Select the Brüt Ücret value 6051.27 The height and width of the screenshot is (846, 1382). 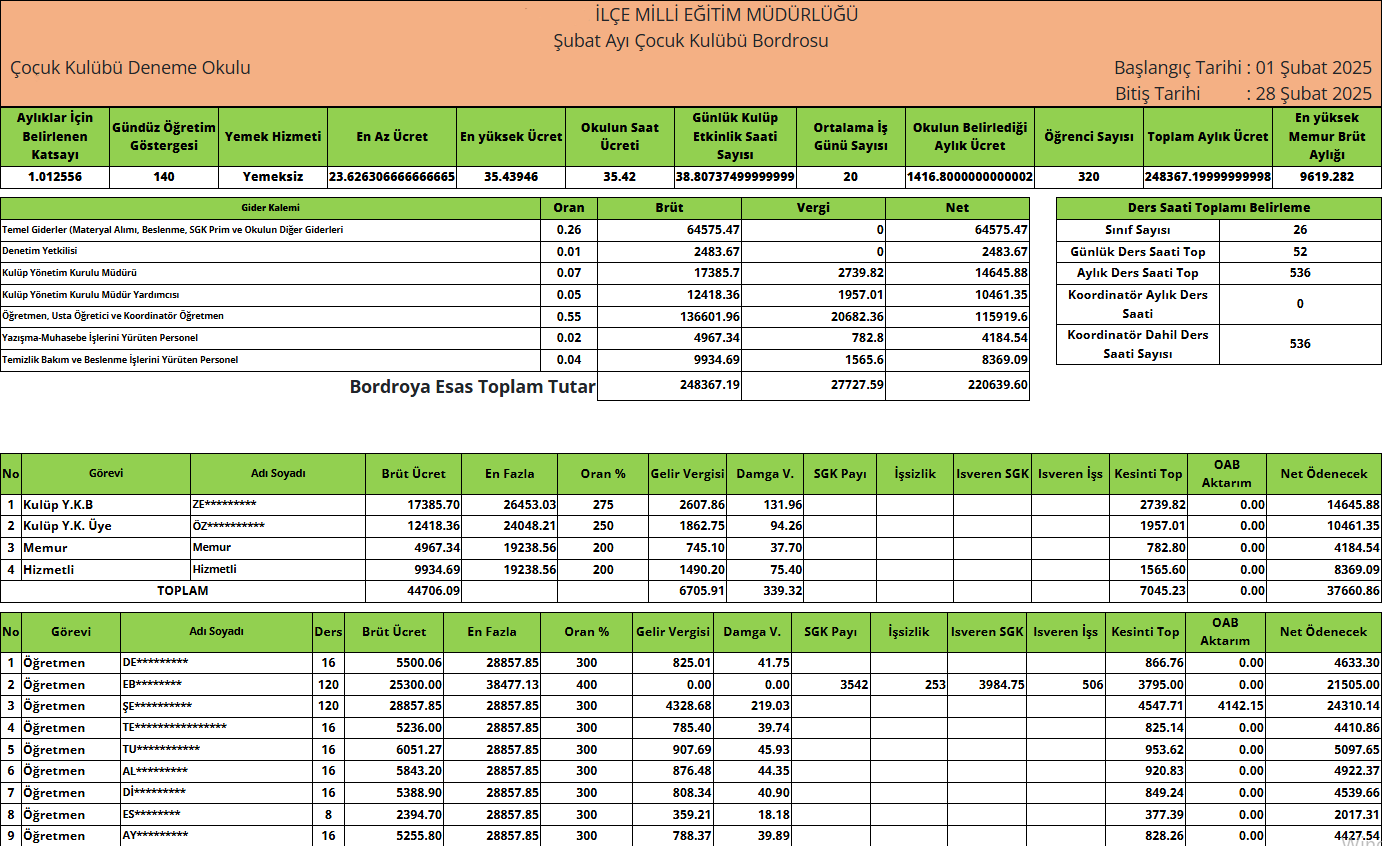point(419,750)
